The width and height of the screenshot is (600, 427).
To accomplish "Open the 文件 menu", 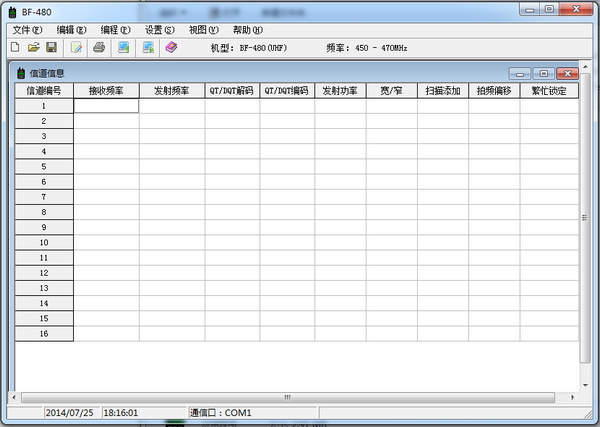I will pyautogui.click(x=27, y=30).
